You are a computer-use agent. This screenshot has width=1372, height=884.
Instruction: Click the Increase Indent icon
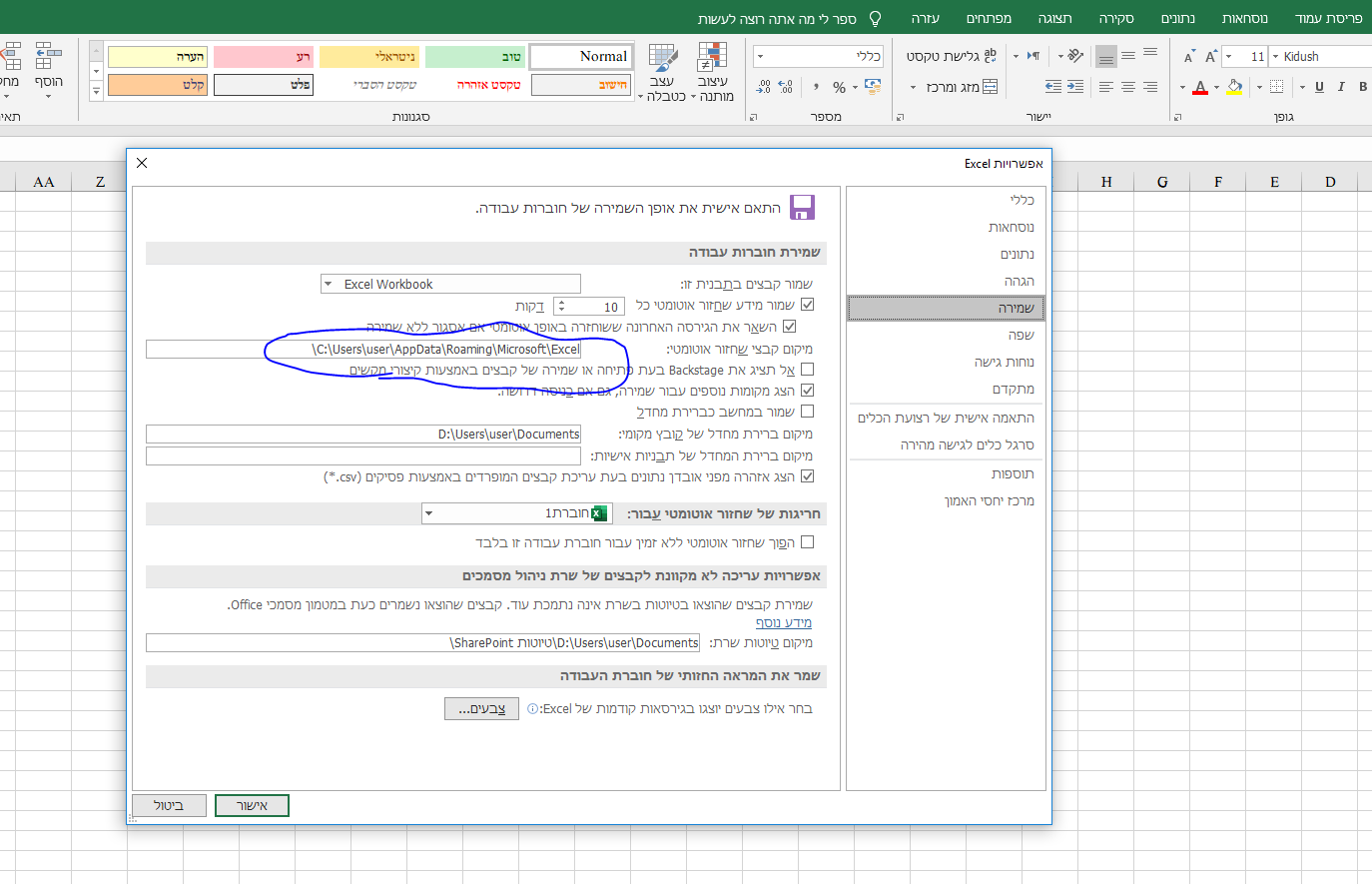(1053, 87)
